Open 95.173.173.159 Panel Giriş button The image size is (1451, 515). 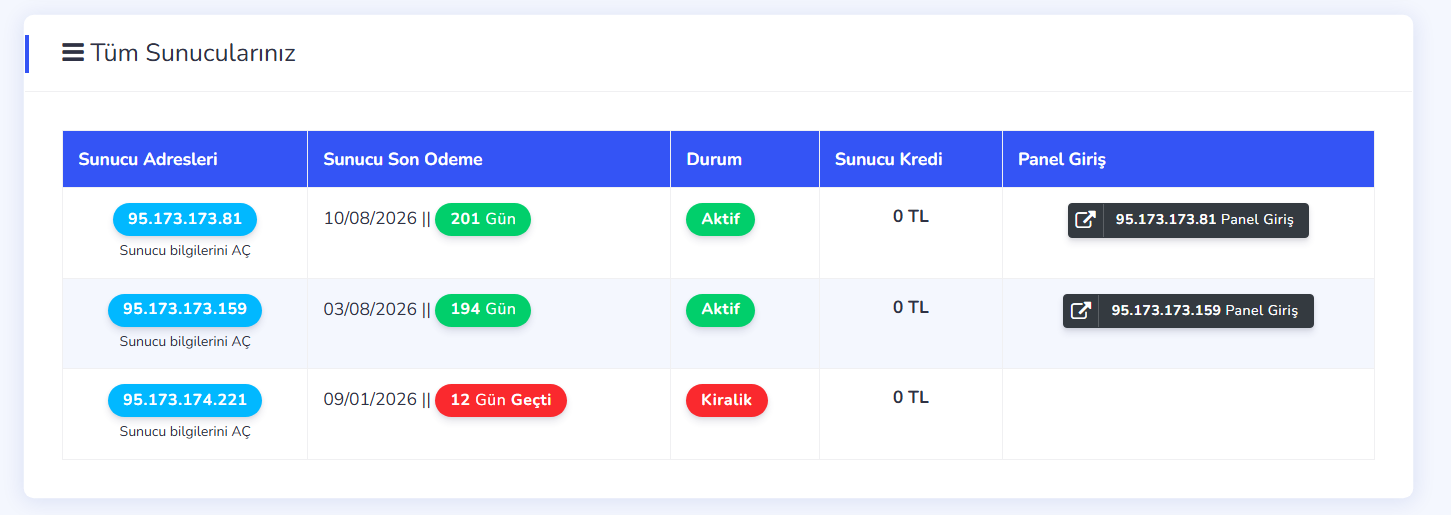pos(1188,311)
